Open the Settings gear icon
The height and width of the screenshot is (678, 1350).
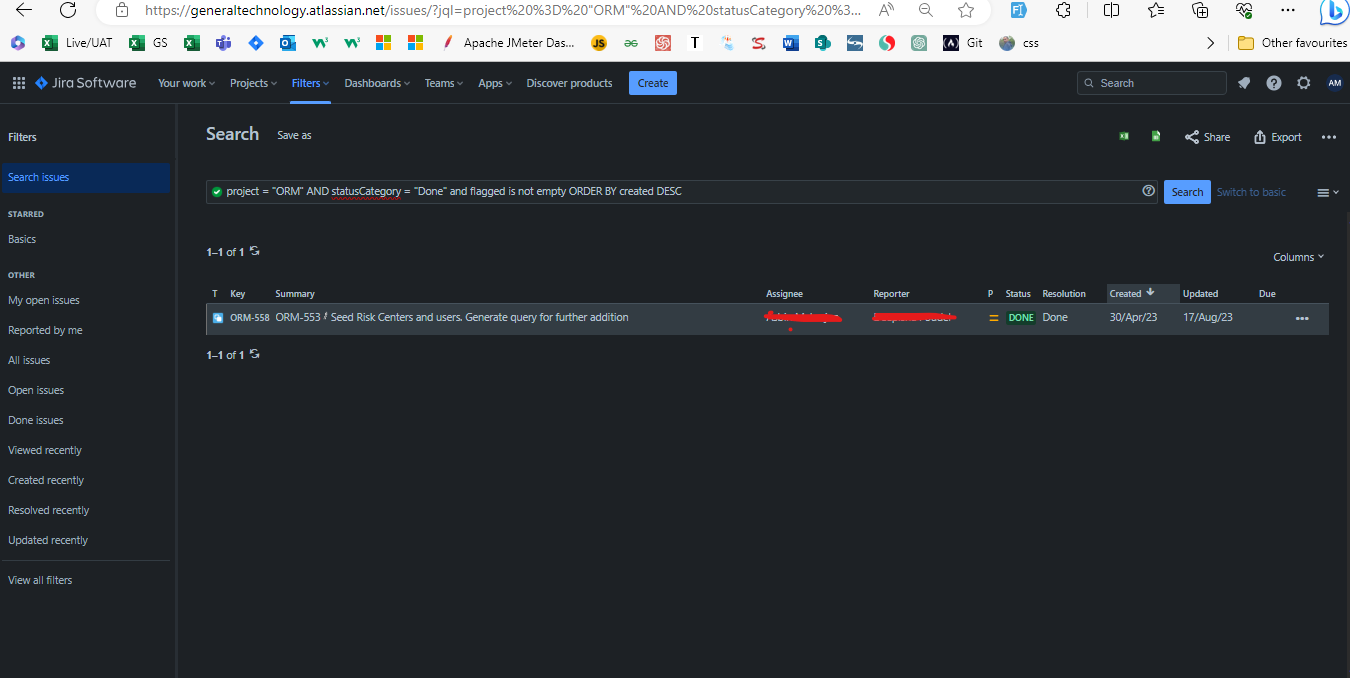pyautogui.click(x=1303, y=83)
